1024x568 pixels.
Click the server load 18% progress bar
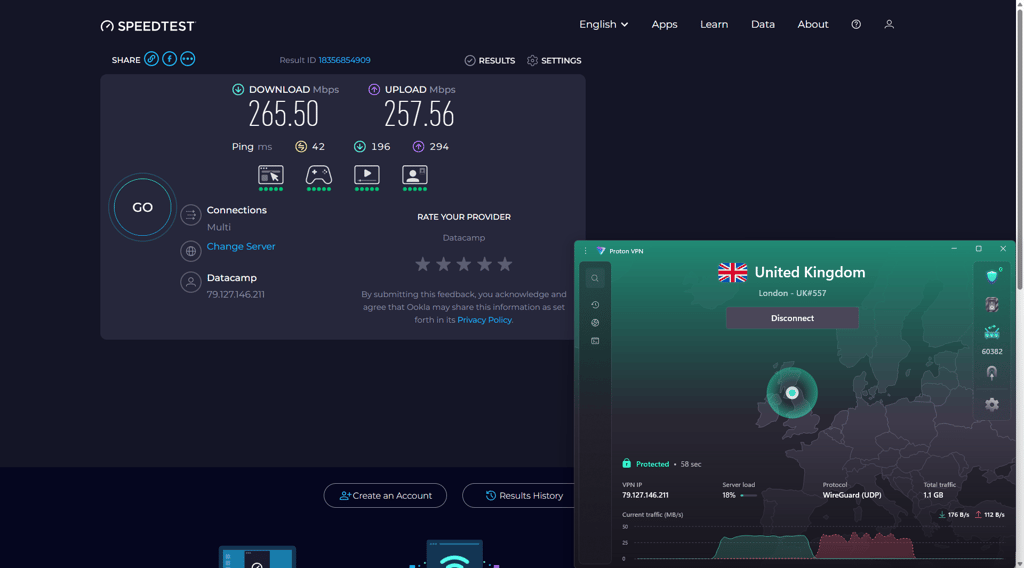click(748, 496)
